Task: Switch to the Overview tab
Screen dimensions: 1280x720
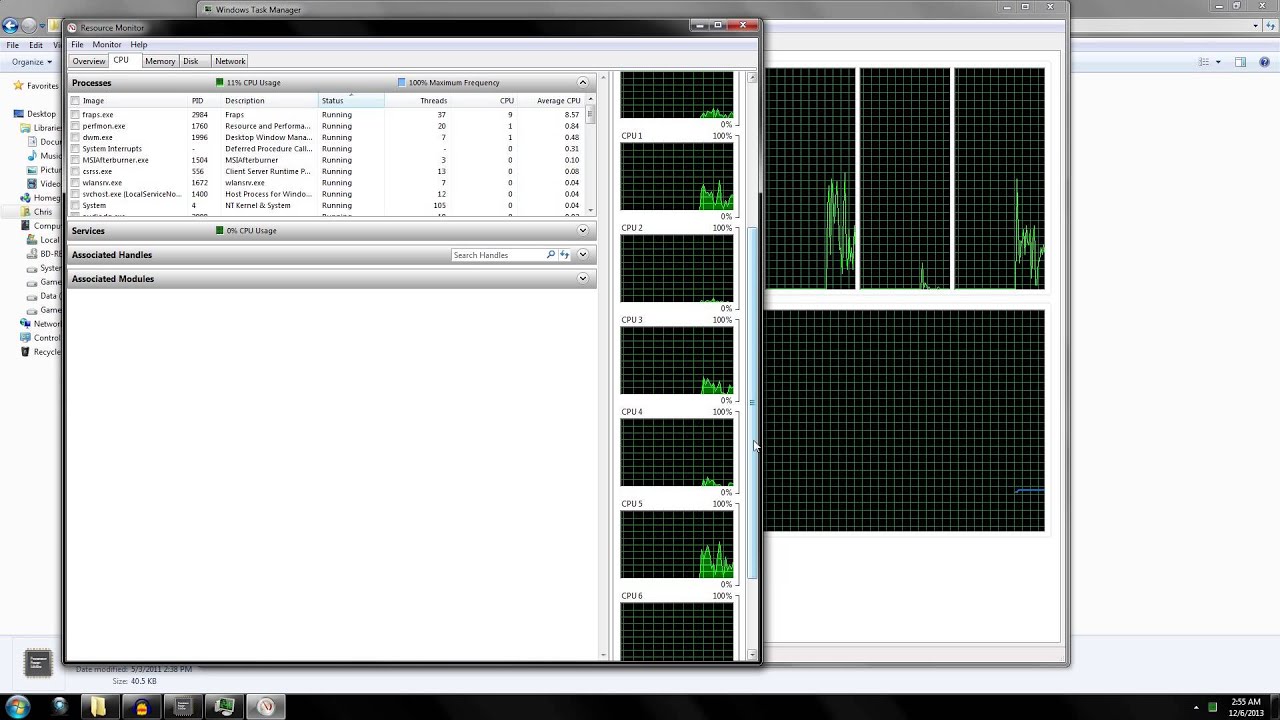Action: pos(88,62)
